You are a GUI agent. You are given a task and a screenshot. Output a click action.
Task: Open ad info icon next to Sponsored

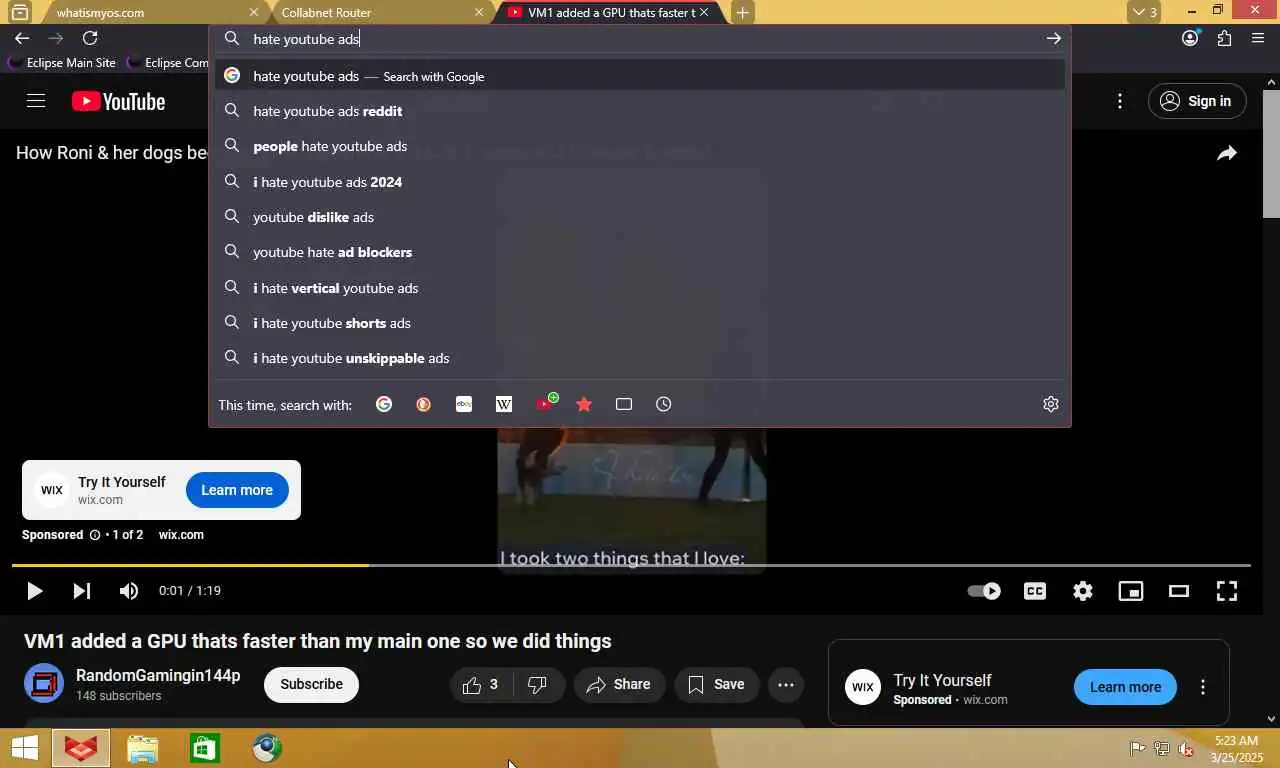click(x=95, y=535)
